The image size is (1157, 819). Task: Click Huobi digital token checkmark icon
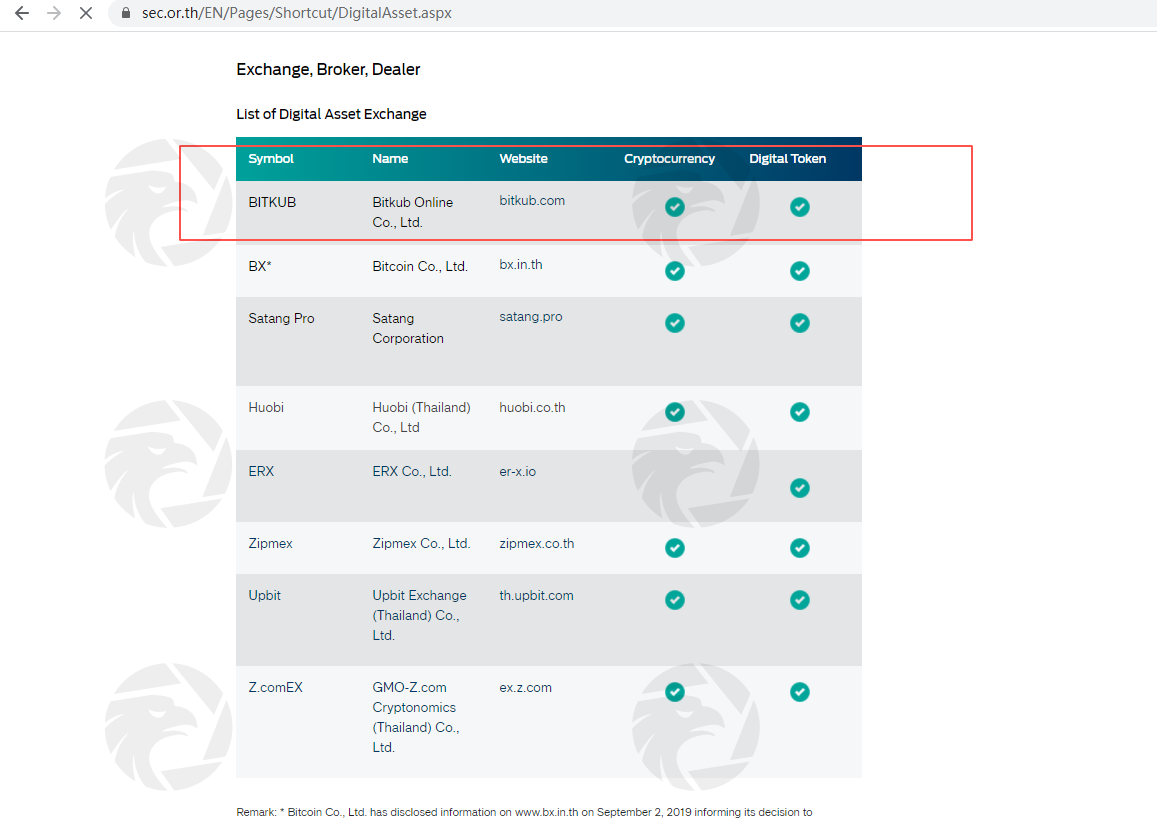[800, 412]
